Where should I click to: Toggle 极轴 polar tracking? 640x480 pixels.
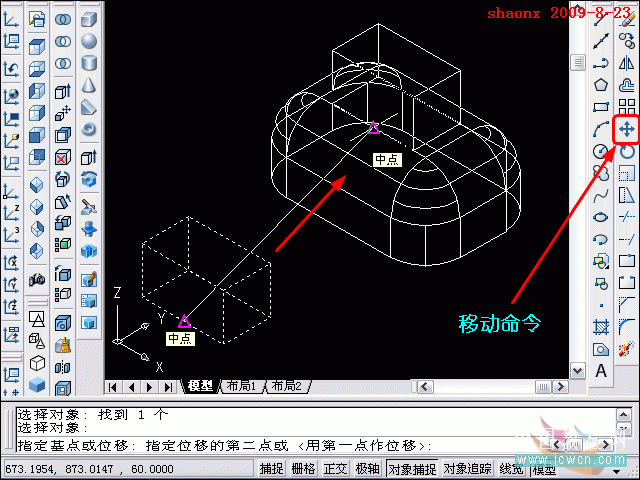click(x=367, y=469)
